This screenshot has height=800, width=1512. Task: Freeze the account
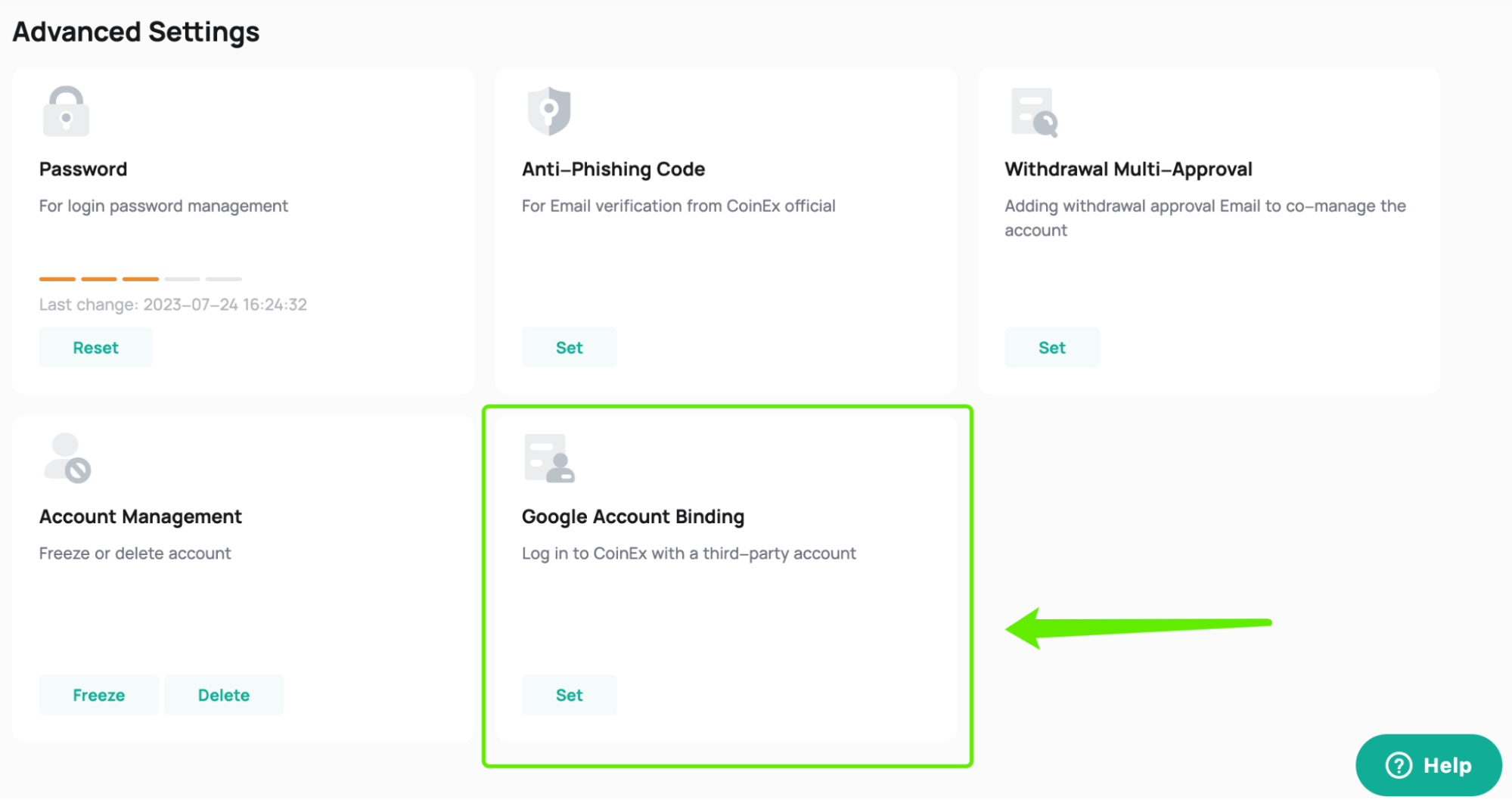coord(98,694)
